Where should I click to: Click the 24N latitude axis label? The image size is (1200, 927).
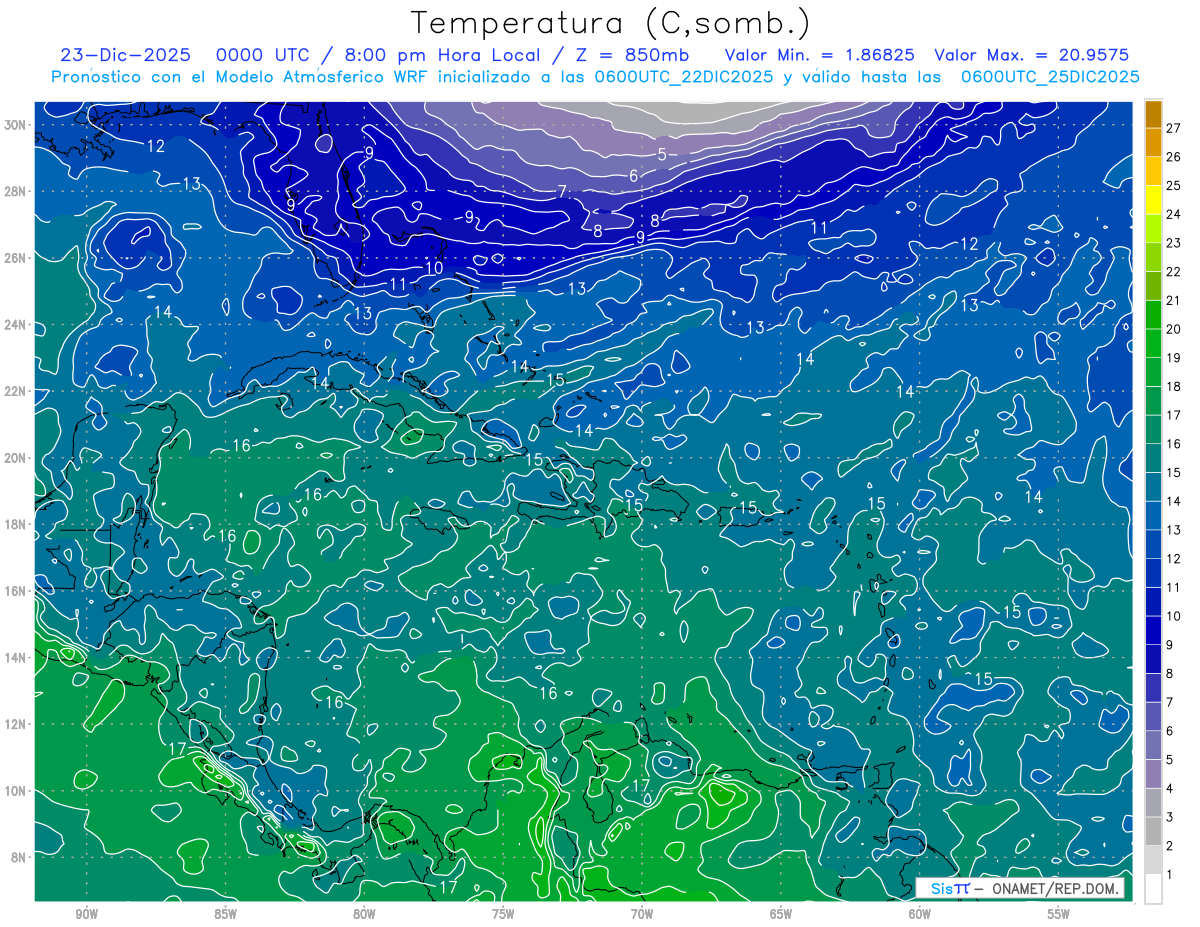click(17, 324)
